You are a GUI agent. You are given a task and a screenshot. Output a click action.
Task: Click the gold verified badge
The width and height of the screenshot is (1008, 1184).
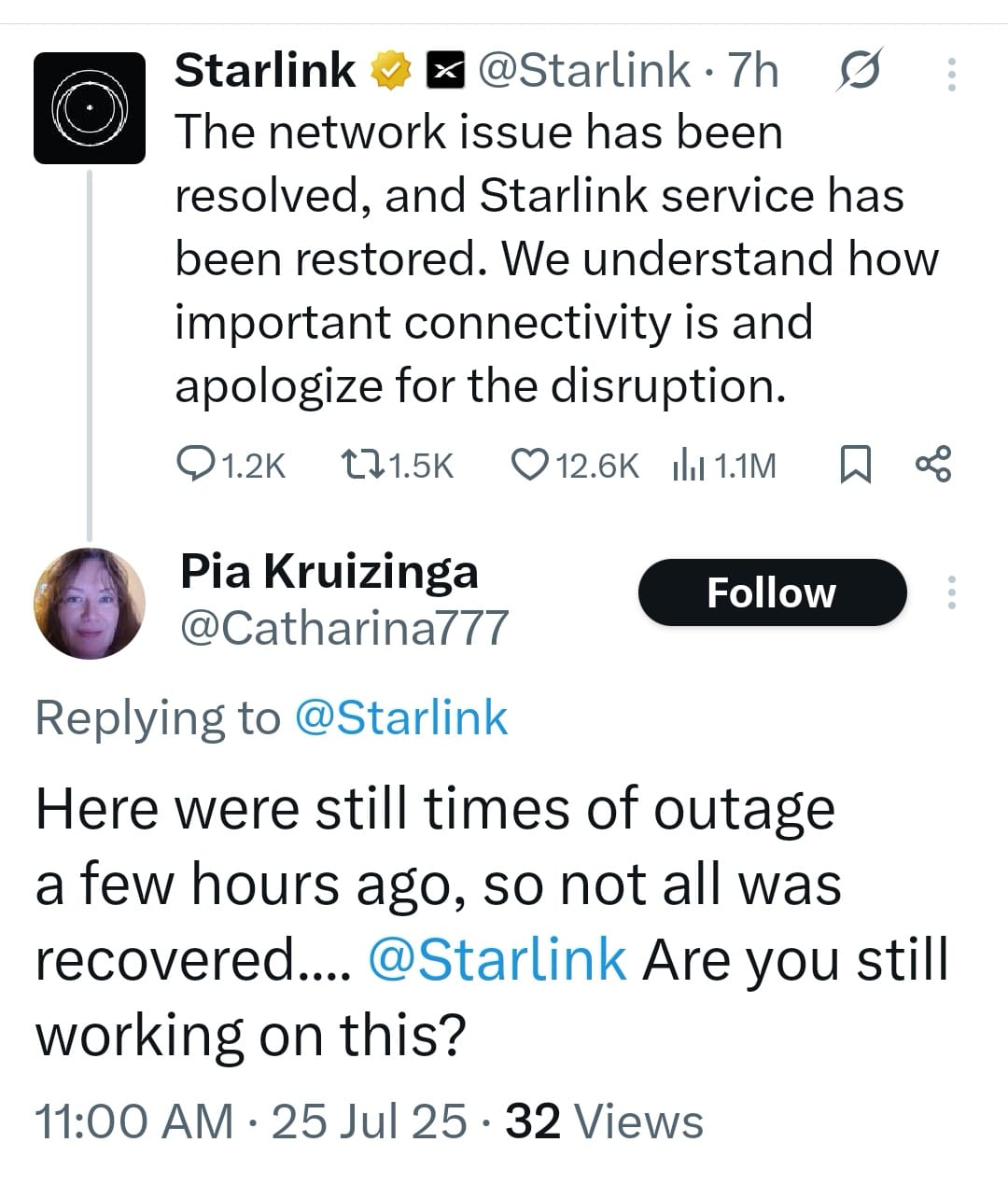tap(393, 71)
